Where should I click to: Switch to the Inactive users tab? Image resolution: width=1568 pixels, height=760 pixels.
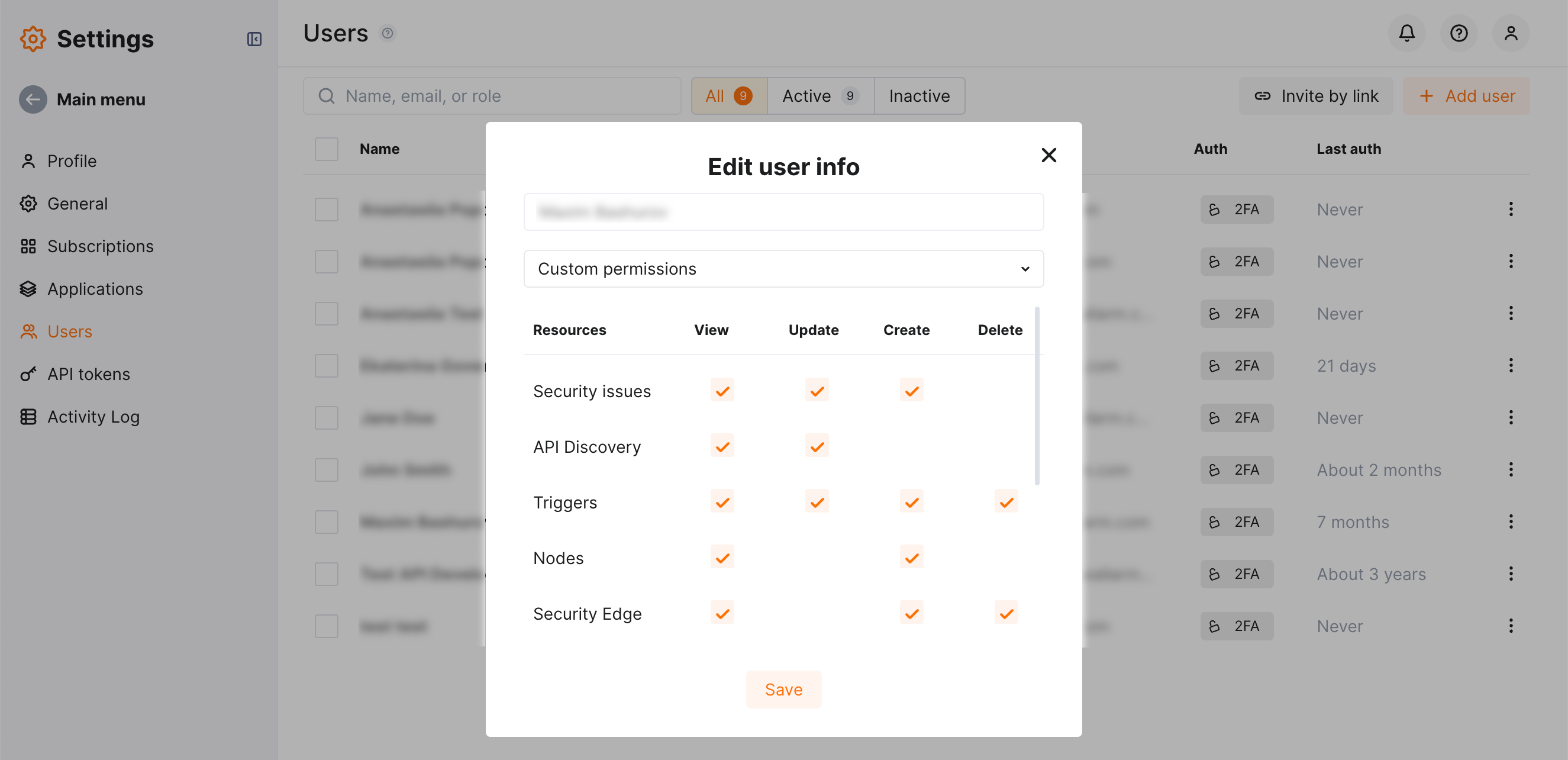[x=919, y=96]
